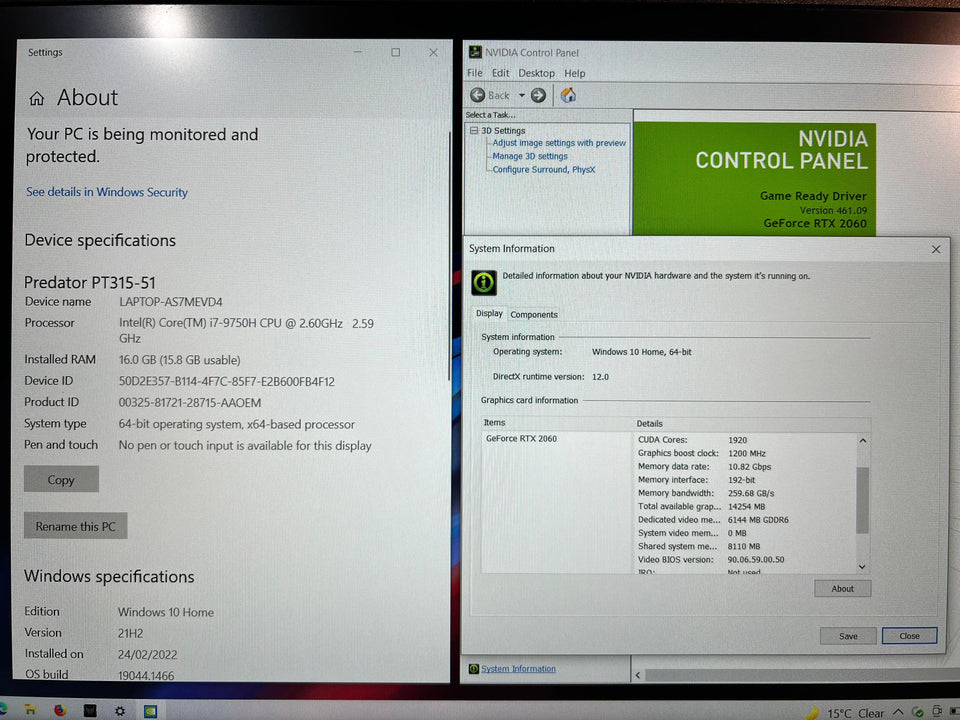Open File Explorer from the taskbar

[x=30, y=710]
